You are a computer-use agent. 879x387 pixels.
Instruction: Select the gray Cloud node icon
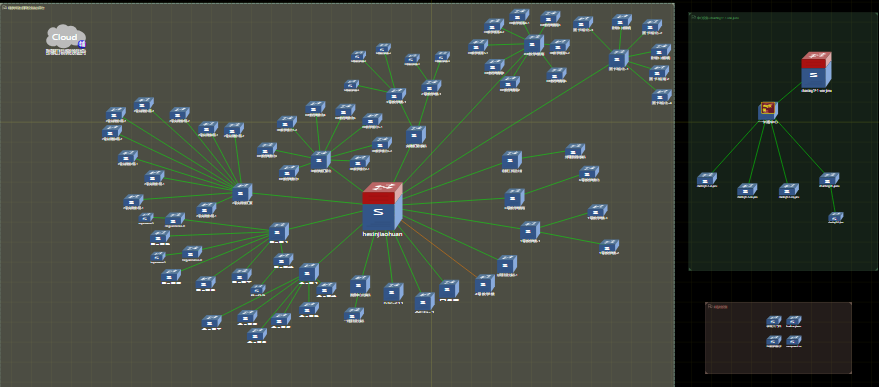66,37
